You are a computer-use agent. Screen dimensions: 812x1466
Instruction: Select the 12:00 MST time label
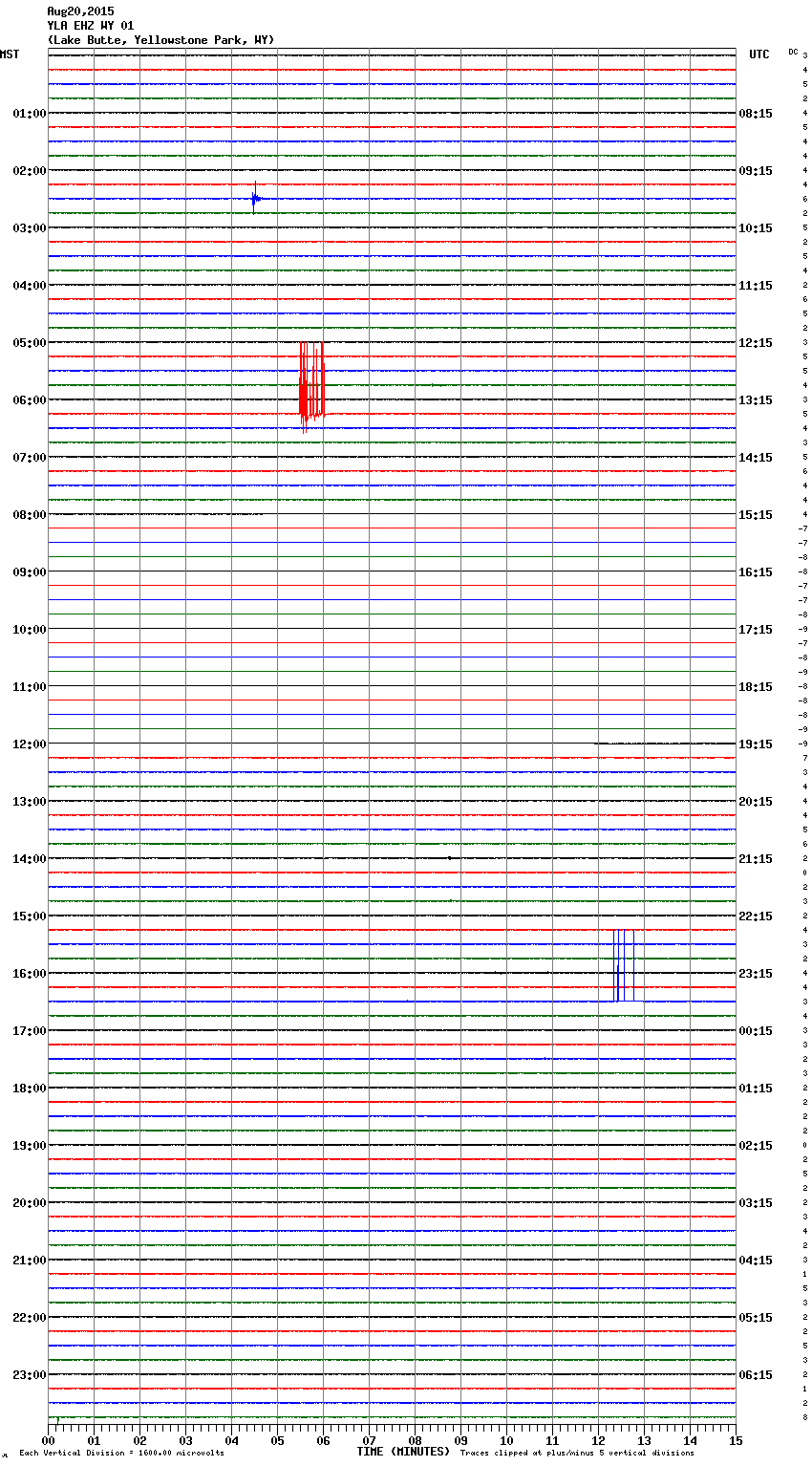coord(30,744)
